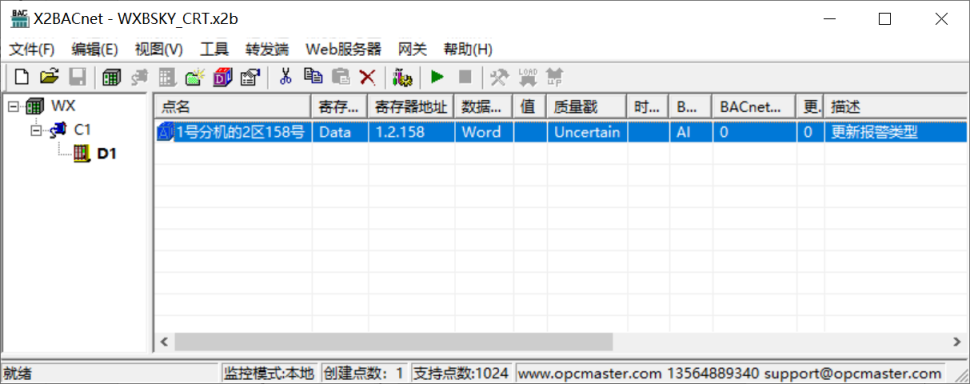Click the New file toolbar icon

pyautogui.click(x=22, y=77)
